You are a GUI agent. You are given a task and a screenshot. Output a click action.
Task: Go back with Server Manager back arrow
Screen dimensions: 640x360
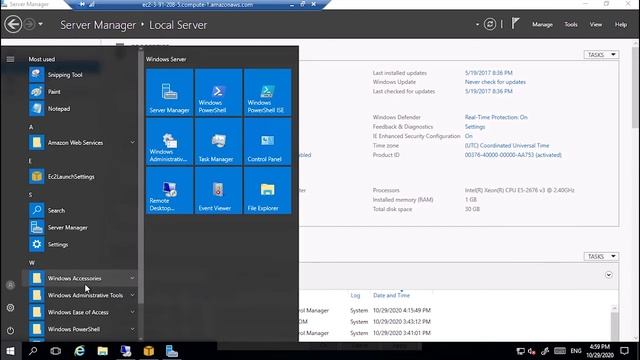point(13,24)
